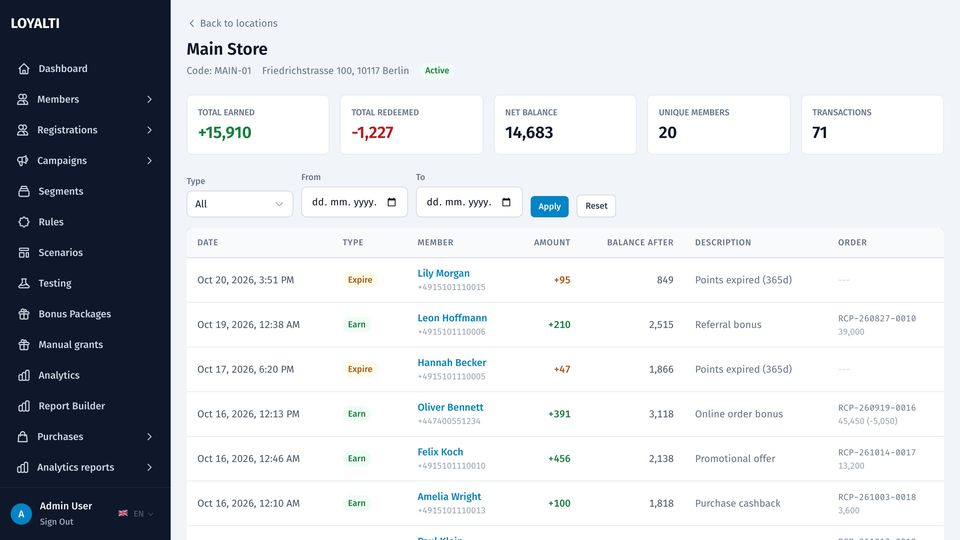Click the Amount column header

552,242
